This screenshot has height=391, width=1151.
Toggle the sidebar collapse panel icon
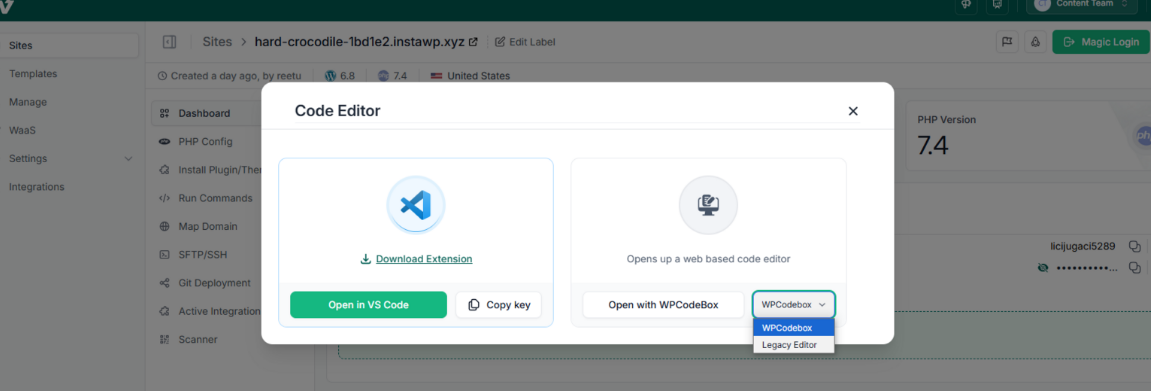(x=170, y=42)
